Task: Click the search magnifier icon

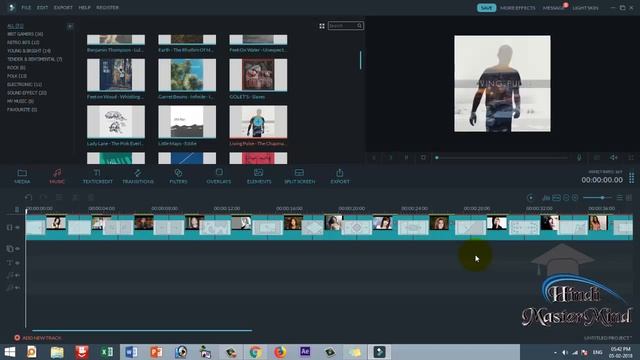Action: coord(360,26)
